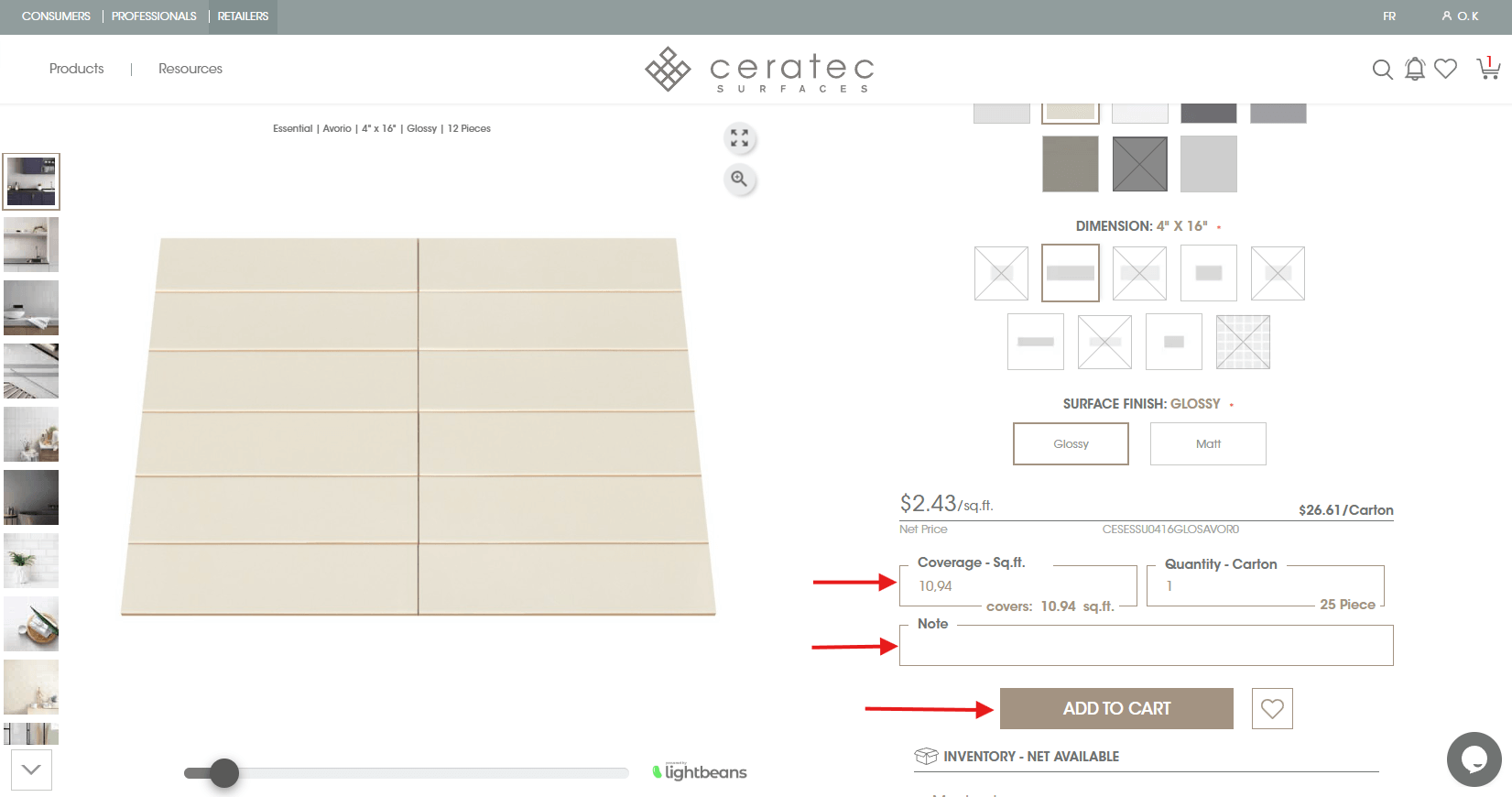
Task: Show more thumbnails with down chevron
Action: [31, 770]
